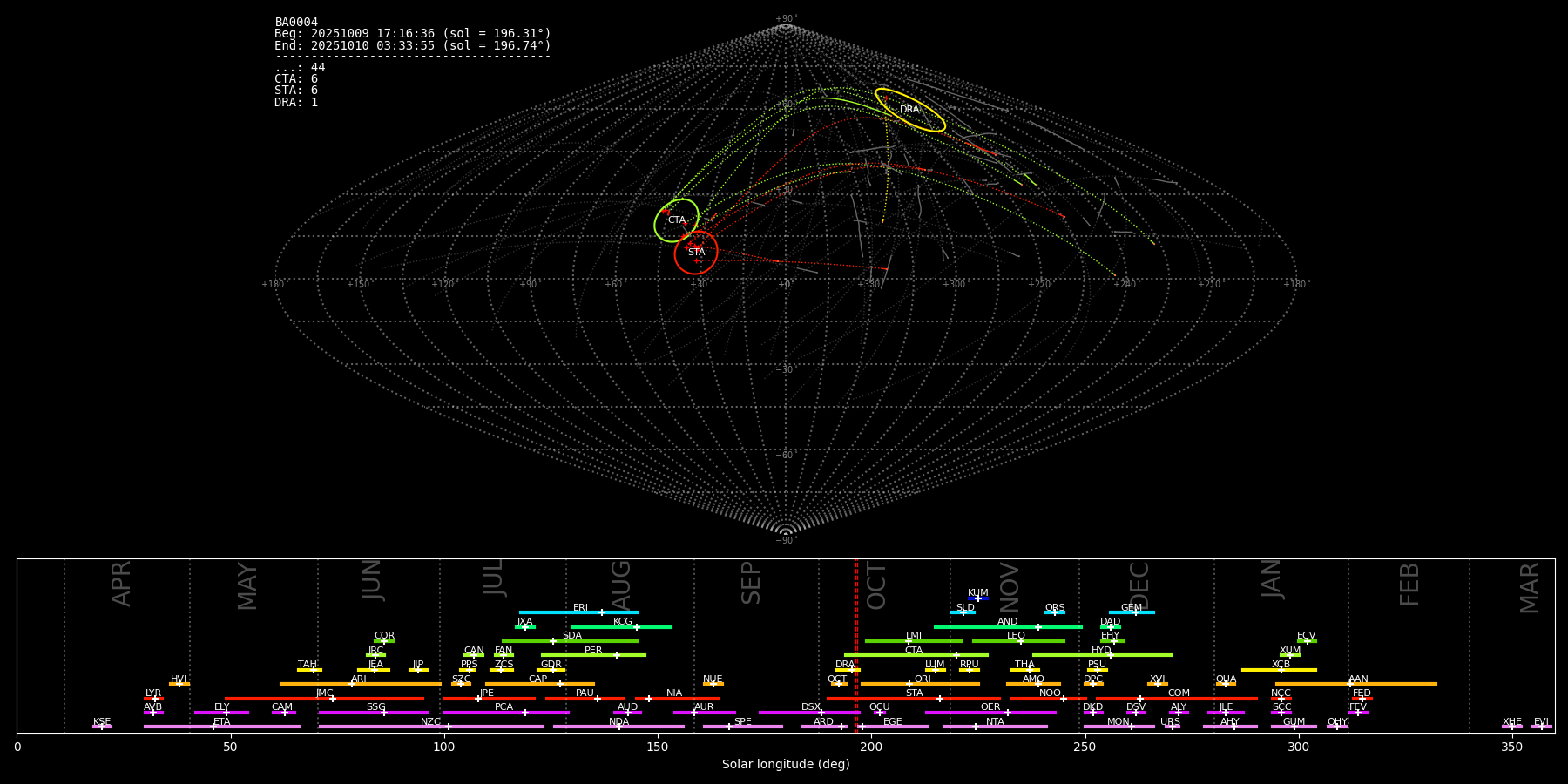Click the green CTA radiant circle
1568x784 pixels.
677,220
